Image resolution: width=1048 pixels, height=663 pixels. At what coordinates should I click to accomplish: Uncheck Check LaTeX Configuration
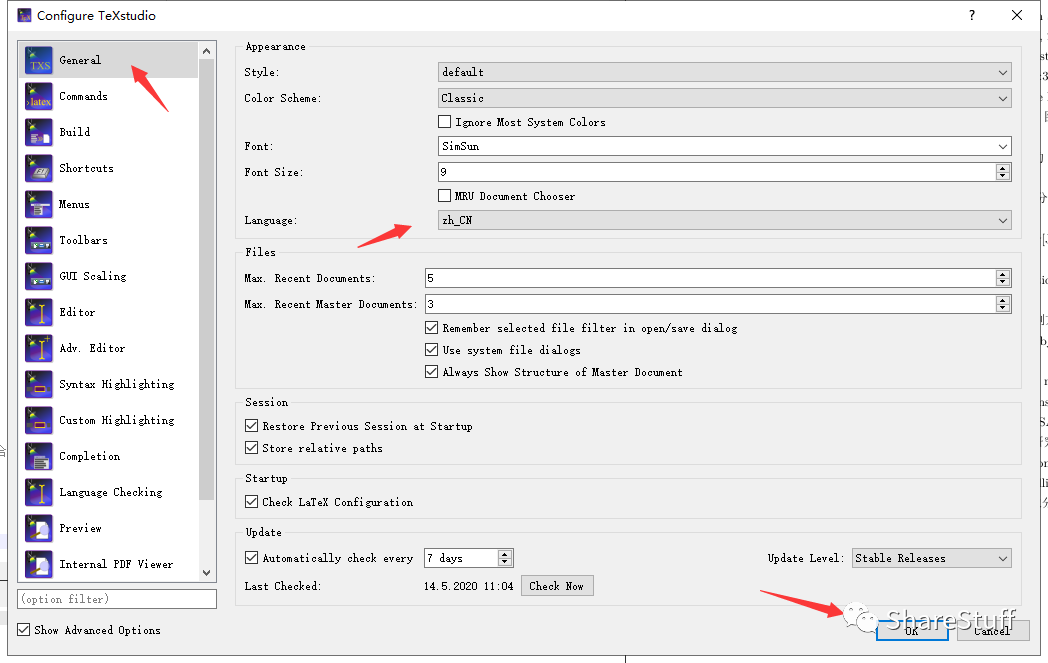[251, 502]
